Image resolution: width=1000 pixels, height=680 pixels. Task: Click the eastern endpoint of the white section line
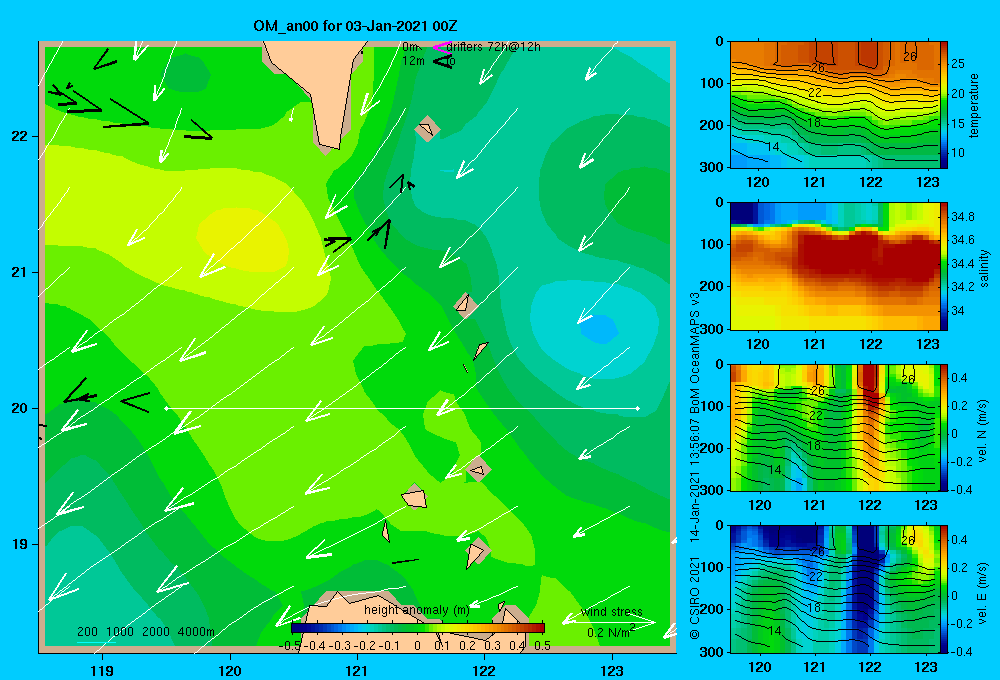click(638, 408)
